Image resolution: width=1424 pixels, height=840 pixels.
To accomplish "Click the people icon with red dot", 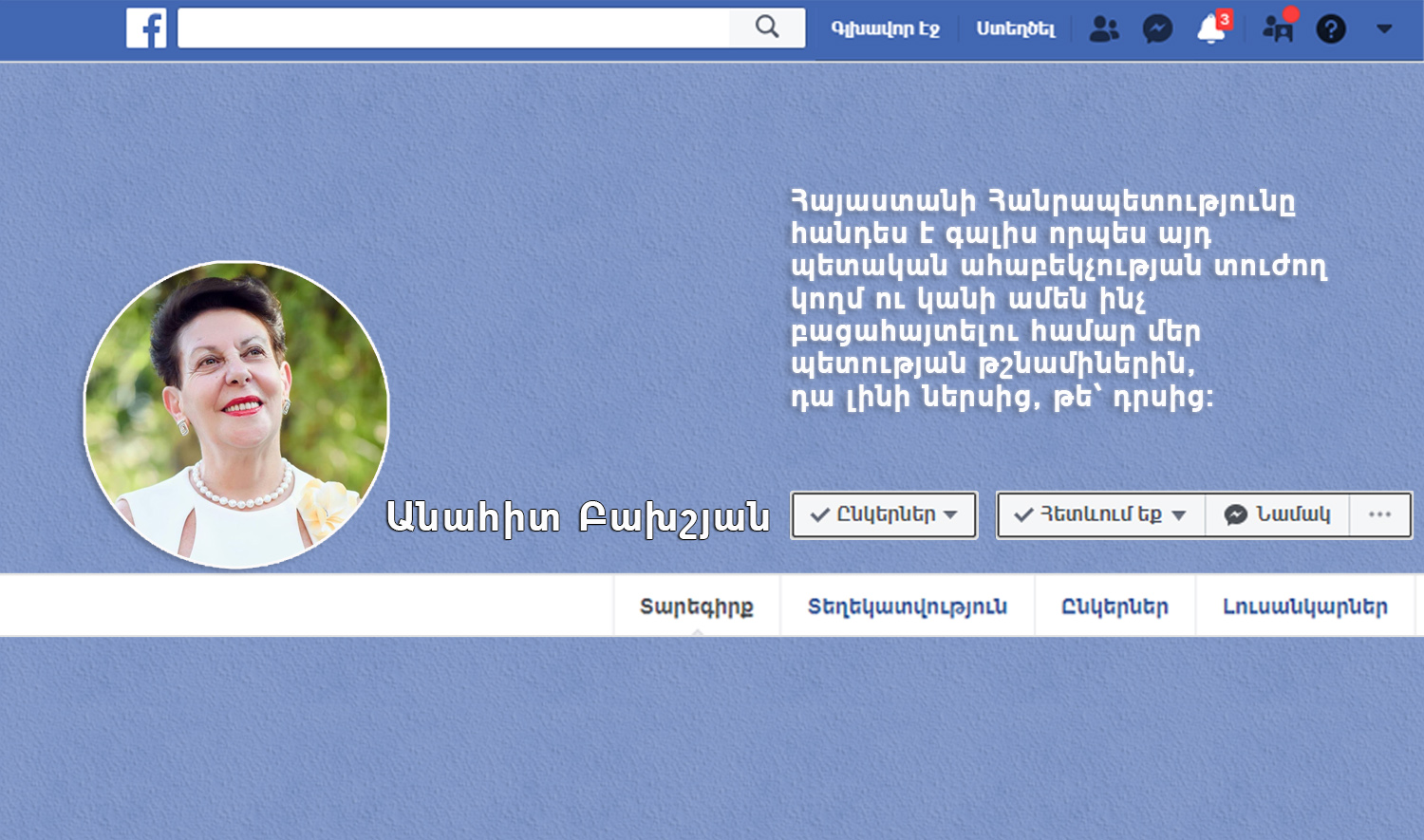I will 1278,29.
